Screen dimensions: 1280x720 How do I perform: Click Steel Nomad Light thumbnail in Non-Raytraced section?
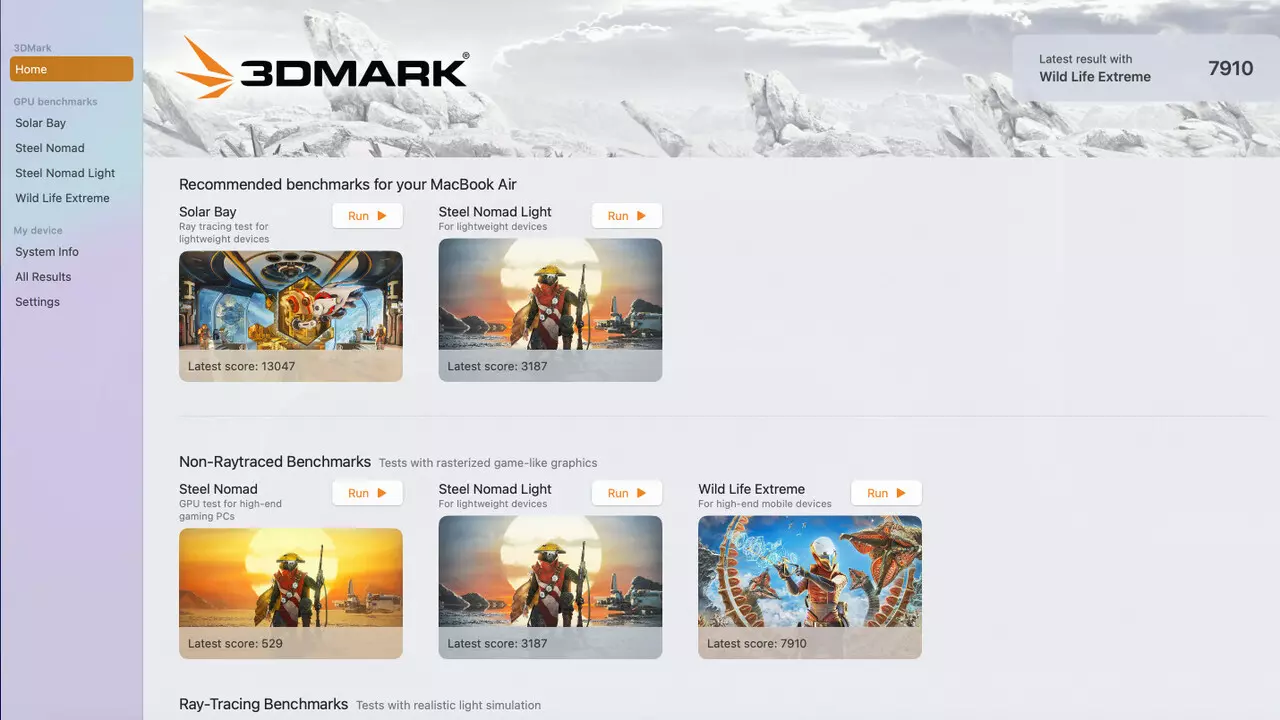coord(550,587)
